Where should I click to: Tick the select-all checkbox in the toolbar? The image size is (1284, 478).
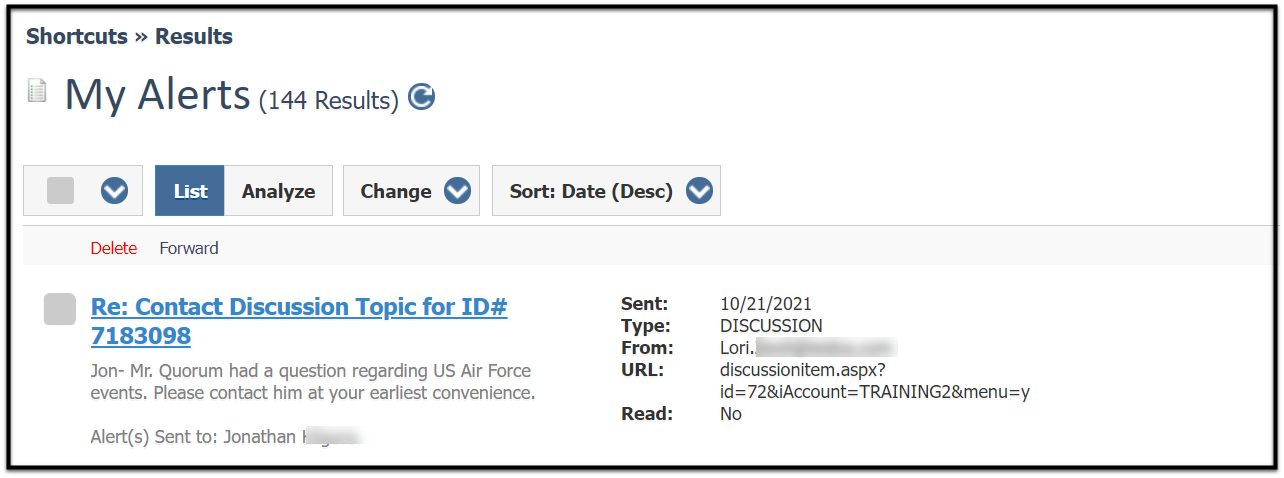click(61, 191)
